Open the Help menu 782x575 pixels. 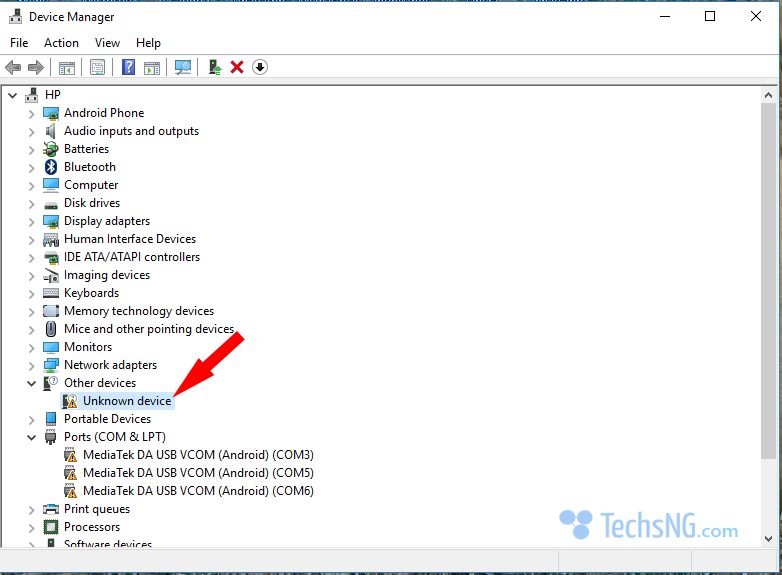click(148, 43)
